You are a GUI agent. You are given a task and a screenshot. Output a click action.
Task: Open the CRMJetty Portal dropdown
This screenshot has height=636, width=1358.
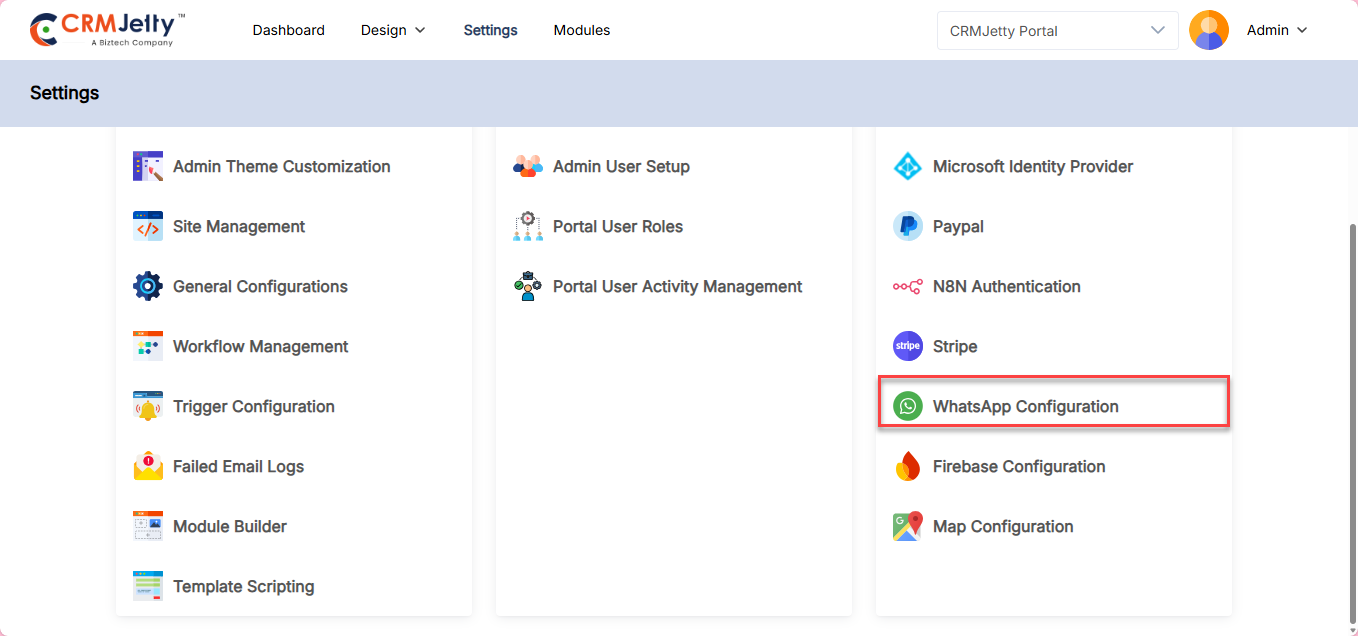click(1057, 31)
